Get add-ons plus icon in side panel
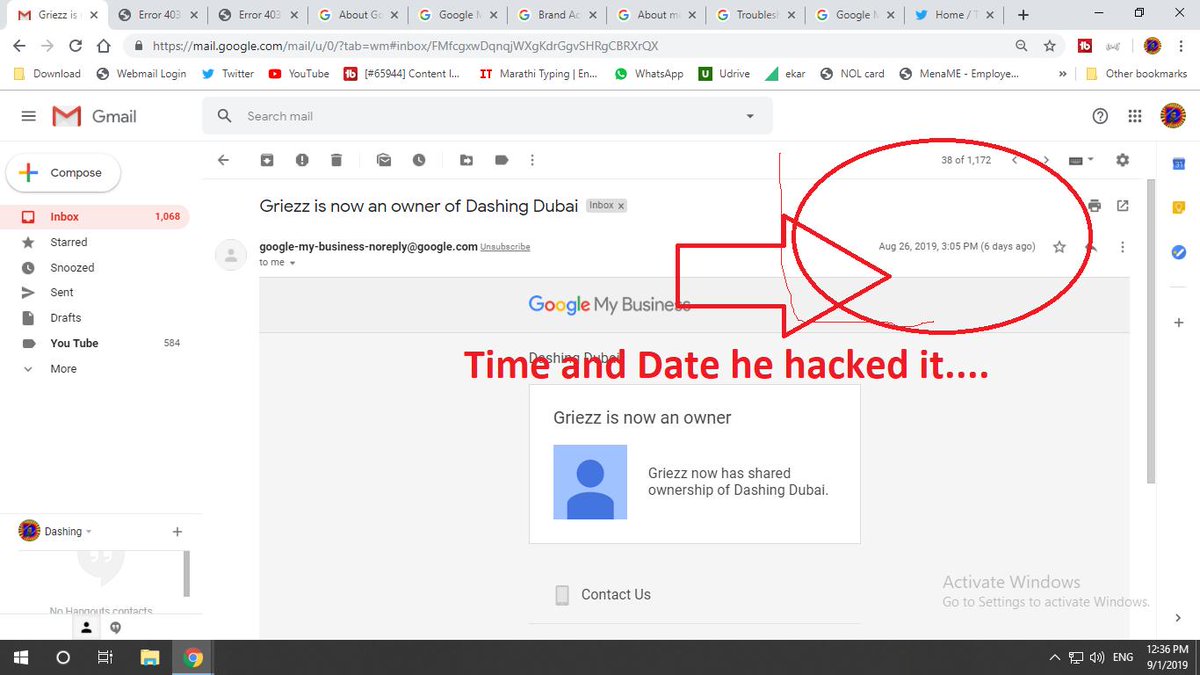Image resolution: width=1200 pixels, height=675 pixels. coord(1178,323)
